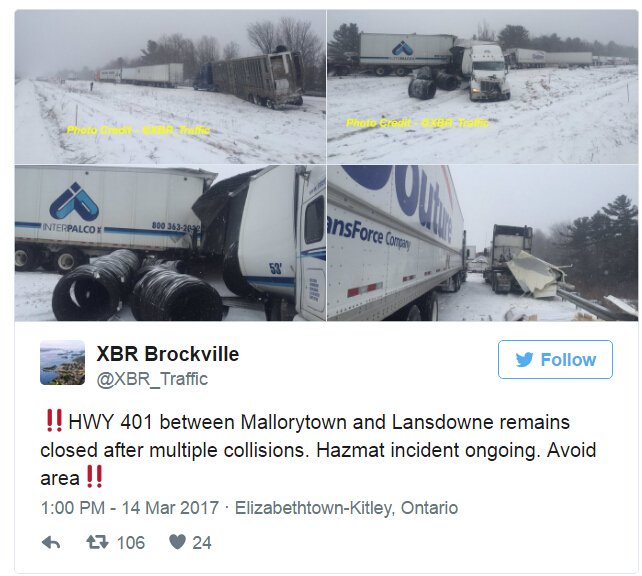The width and height of the screenshot is (642, 576).
Task: Click the retweet arrows icon
Action: (97, 542)
